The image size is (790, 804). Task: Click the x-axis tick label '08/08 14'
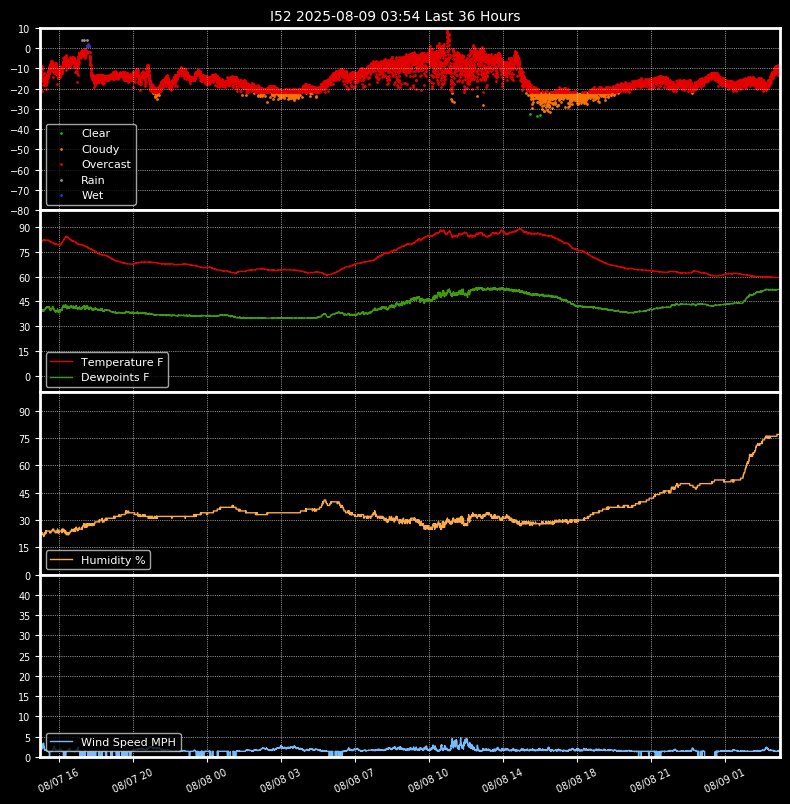[x=502, y=780]
